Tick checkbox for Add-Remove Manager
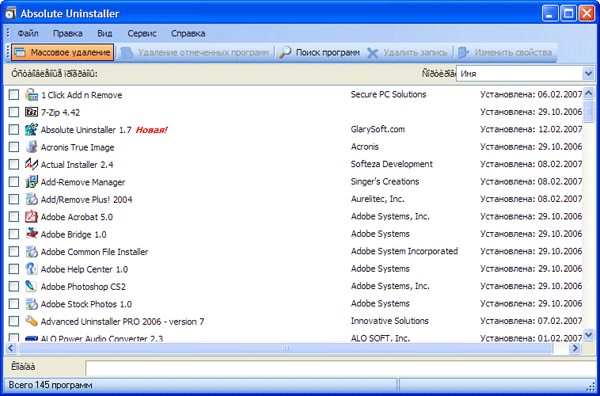 pyautogui.click(x=14, y=182)
